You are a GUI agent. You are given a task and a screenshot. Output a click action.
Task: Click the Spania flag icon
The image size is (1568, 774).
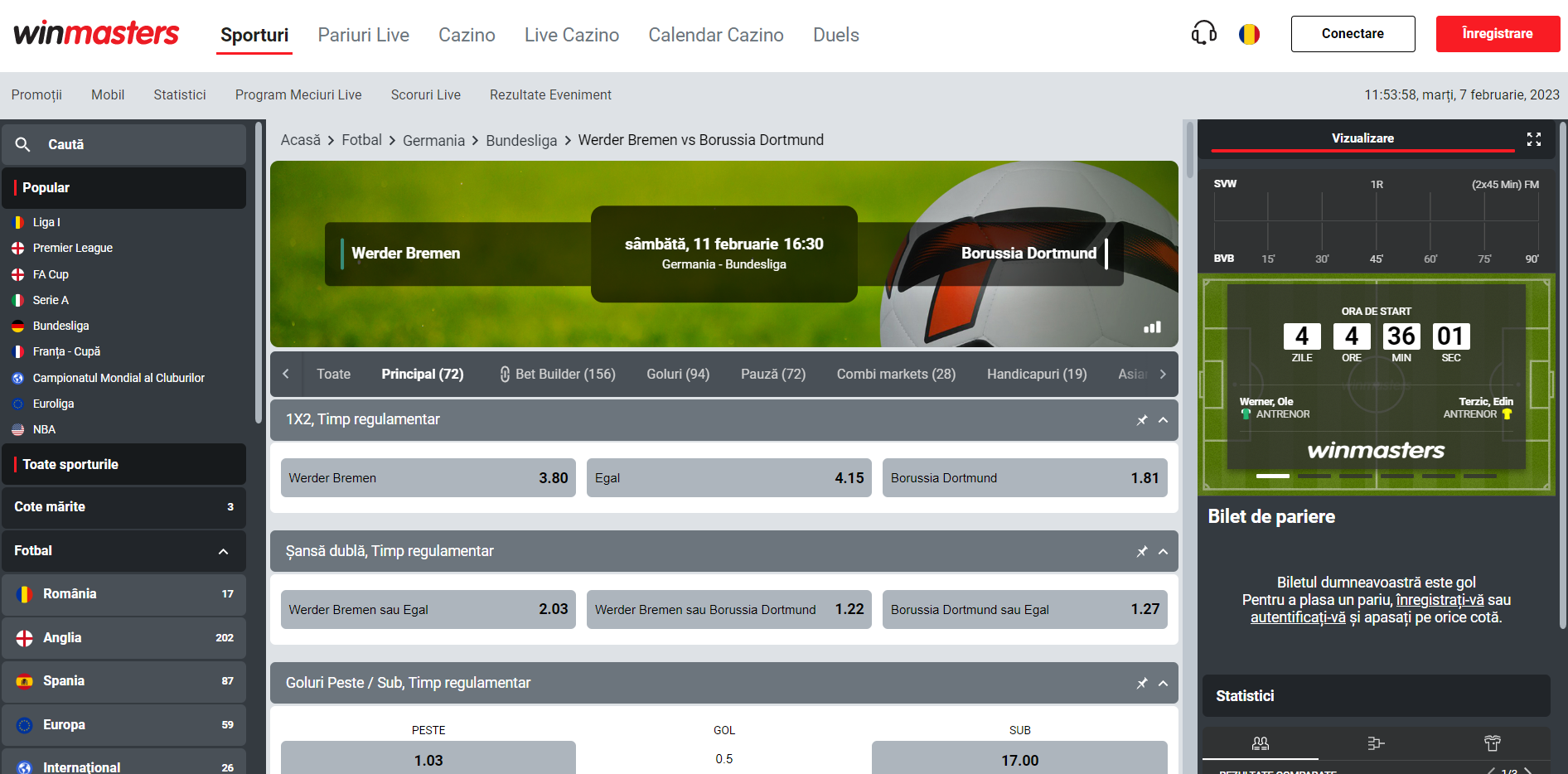tap(25, 681)
